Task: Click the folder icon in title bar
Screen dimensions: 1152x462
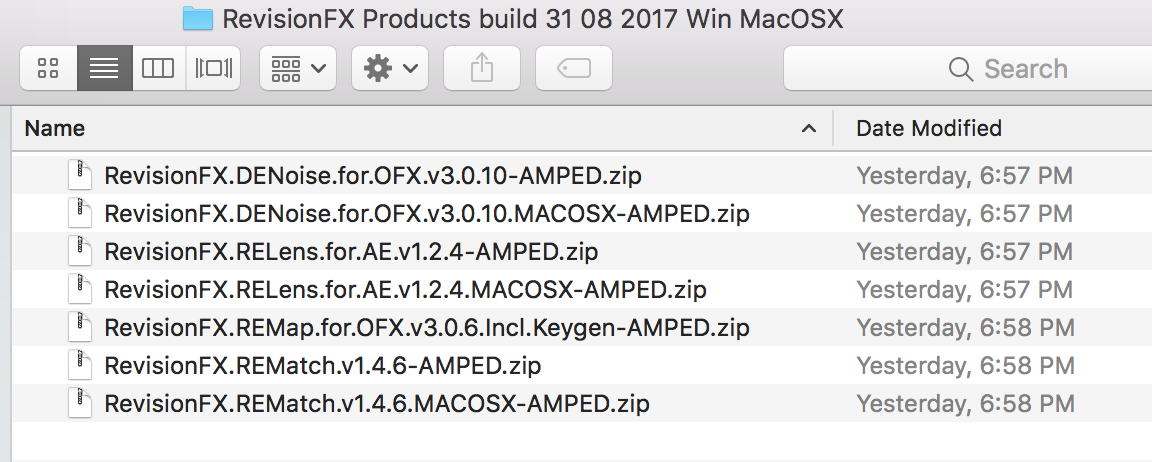Action: click(198, 18)
